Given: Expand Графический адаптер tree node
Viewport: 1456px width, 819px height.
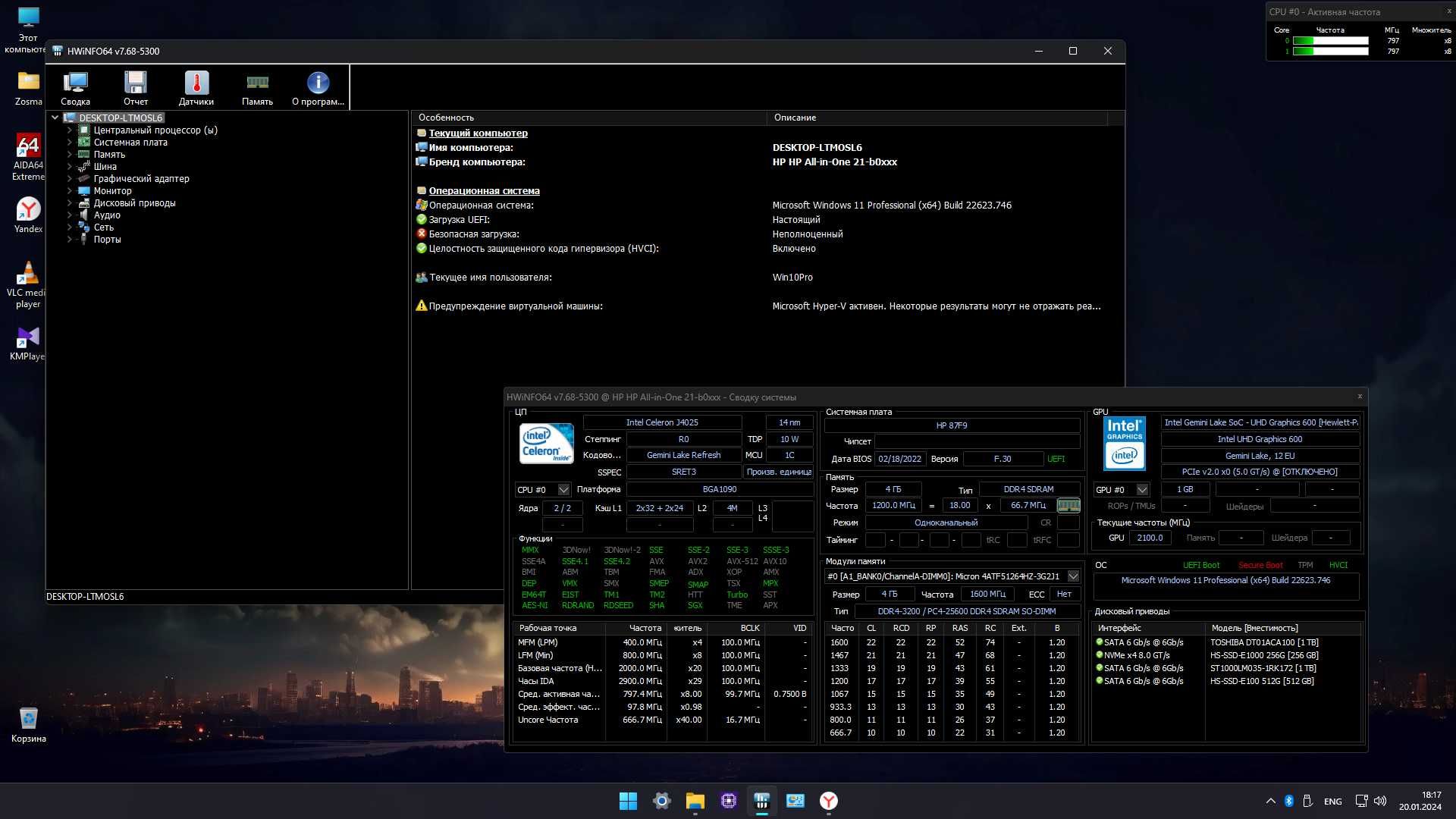Looking at the screenshot, I should (x=69, y=179).
